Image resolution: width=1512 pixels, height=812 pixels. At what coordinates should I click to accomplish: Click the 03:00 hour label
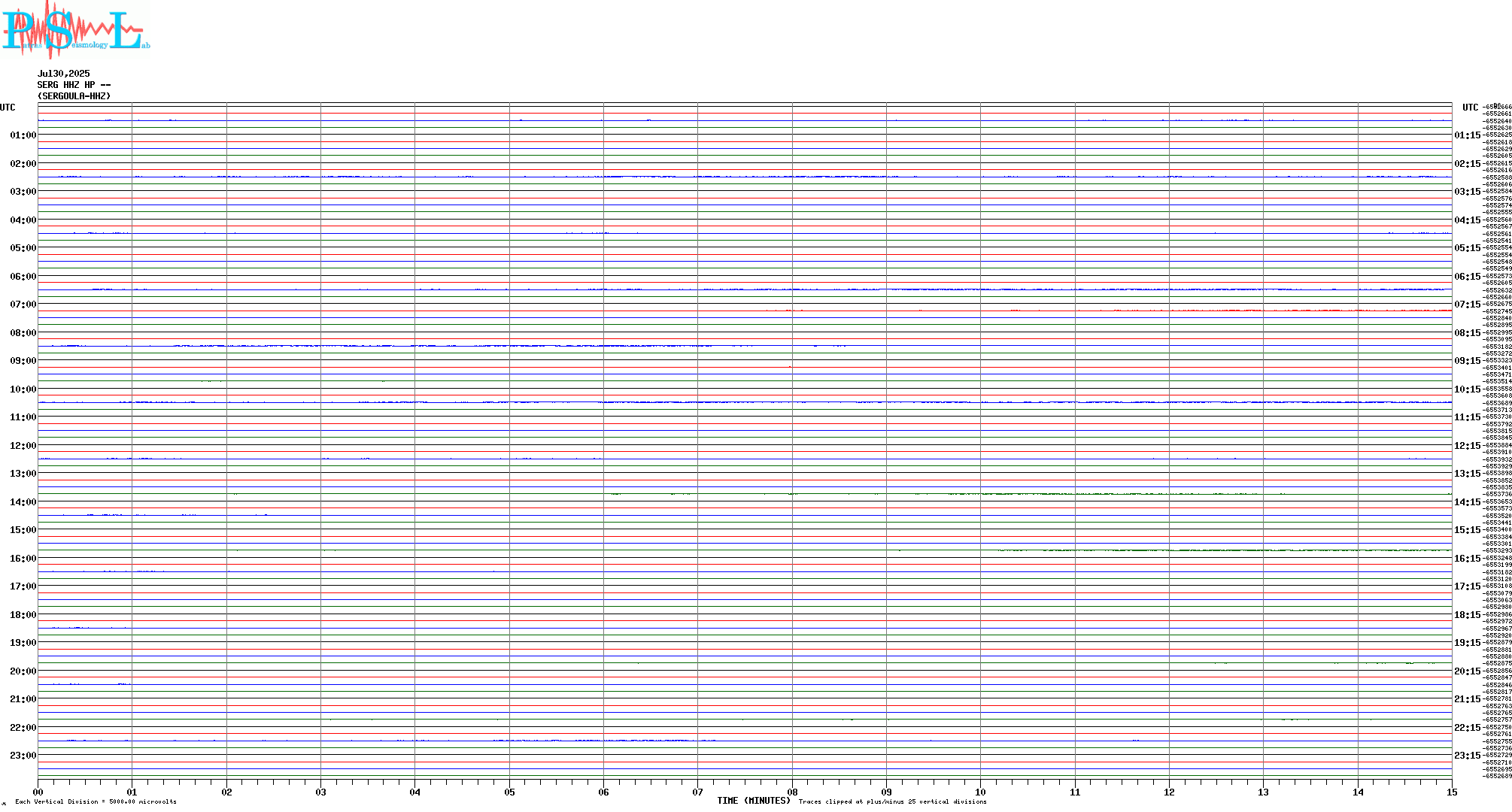23,192
